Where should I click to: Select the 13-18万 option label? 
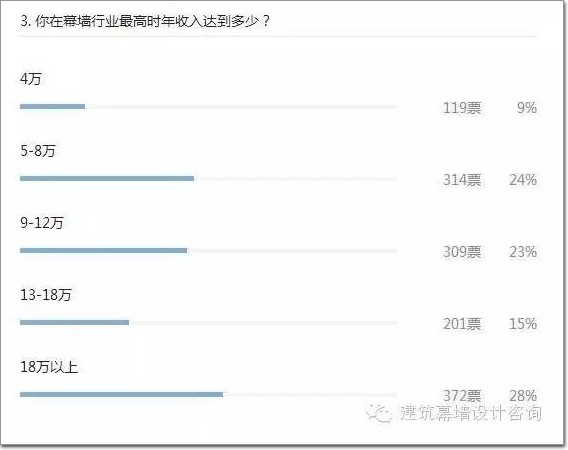coord(46,295)
